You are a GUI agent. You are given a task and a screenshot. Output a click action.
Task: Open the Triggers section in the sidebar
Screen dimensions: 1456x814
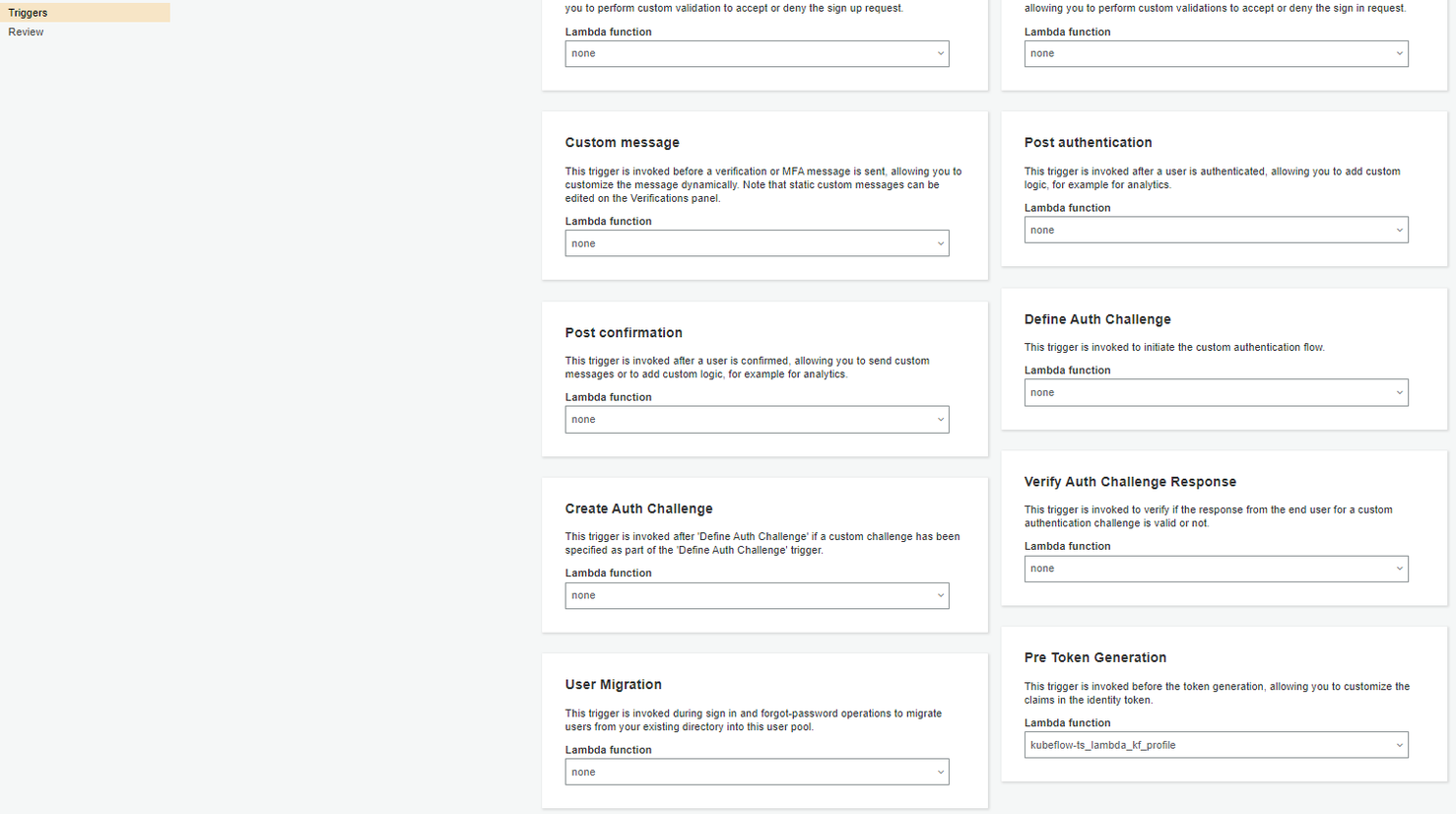(85, 13)
